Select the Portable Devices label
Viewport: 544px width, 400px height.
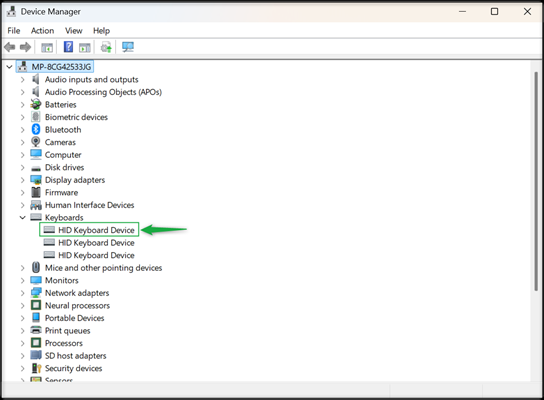tap(75, 318)
